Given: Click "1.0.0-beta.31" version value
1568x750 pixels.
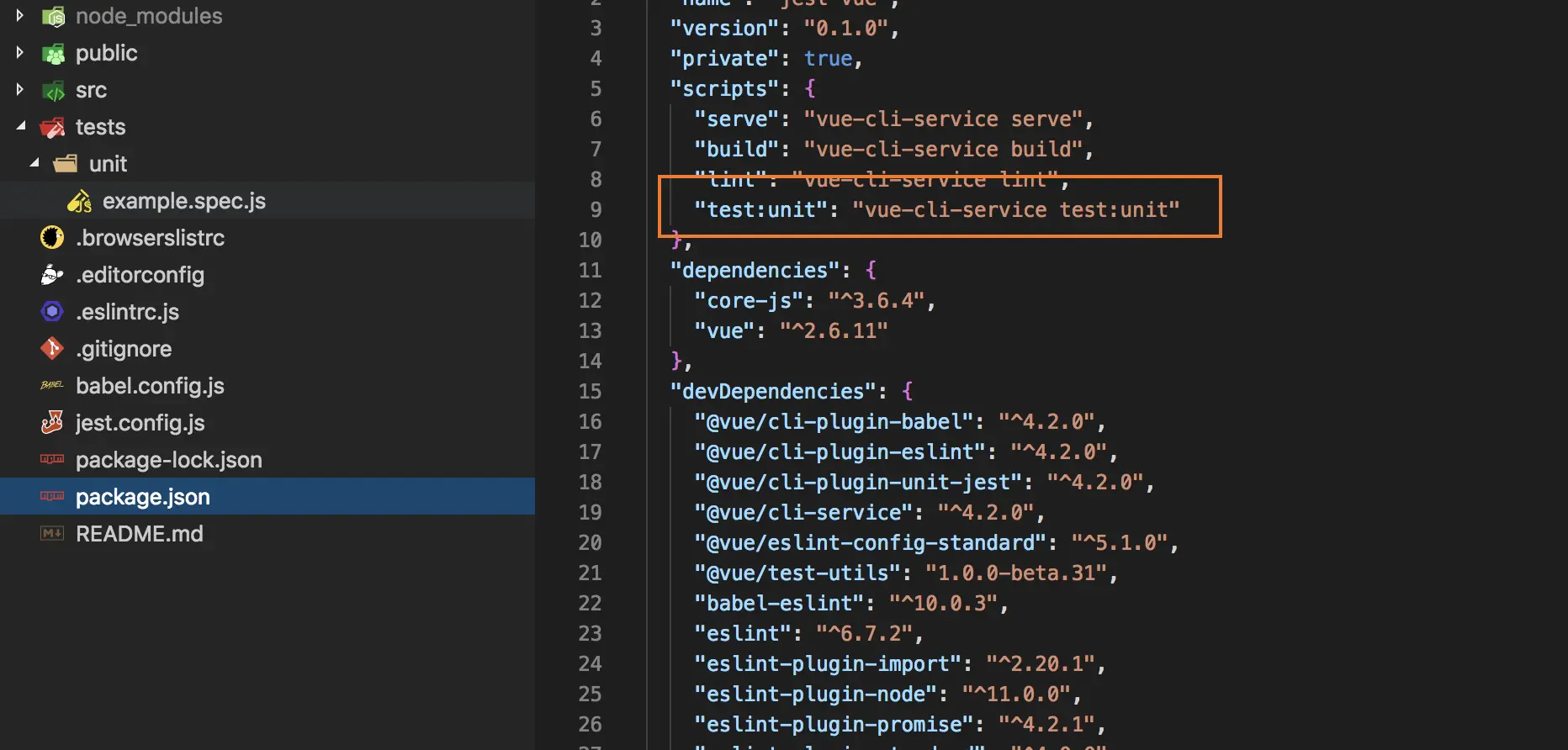Looking at the screenshot, I should tap(1016, 573).
